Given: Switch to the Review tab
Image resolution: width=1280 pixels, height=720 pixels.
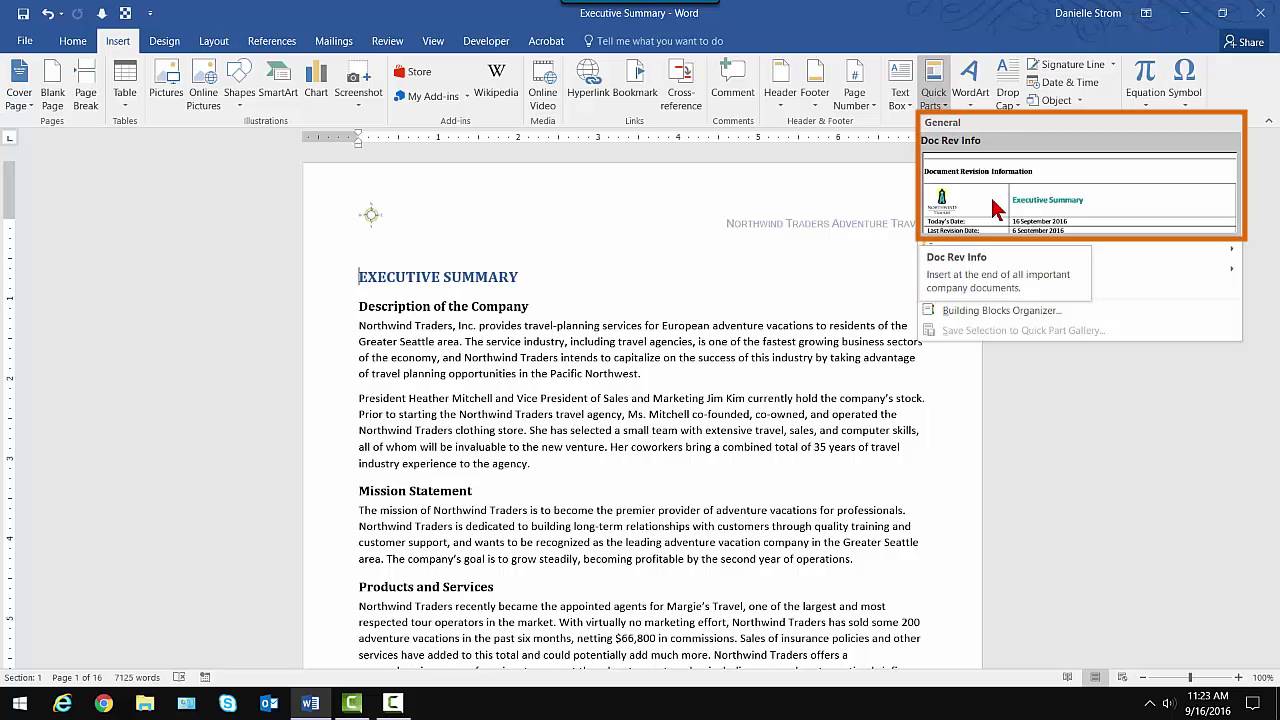Looking at the screenshot, I should 387,41.
